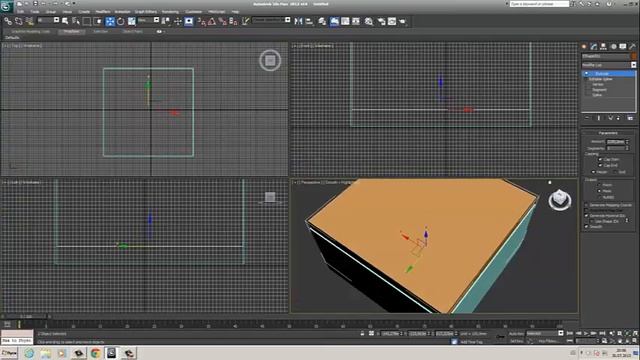Open the Modifiers menu
The image size is (640, 360).
(103, 12)
